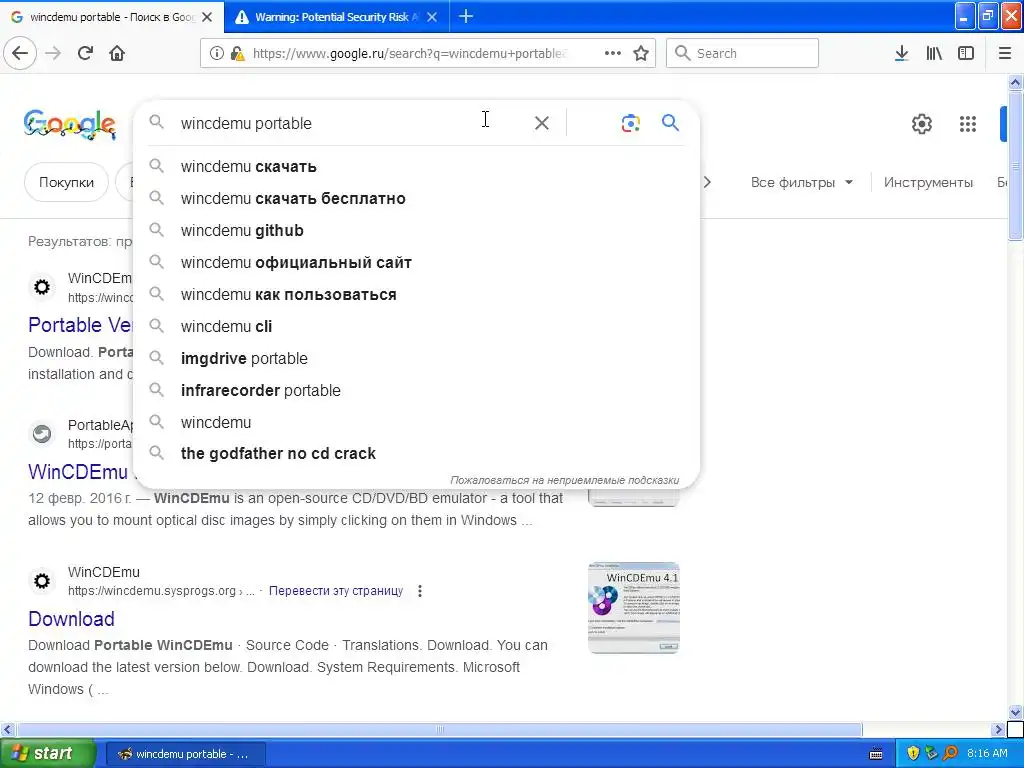Open the WinCDEmu 4.1 thumbnail image
Screen dimensions: 1024x768
click(633, 607)
